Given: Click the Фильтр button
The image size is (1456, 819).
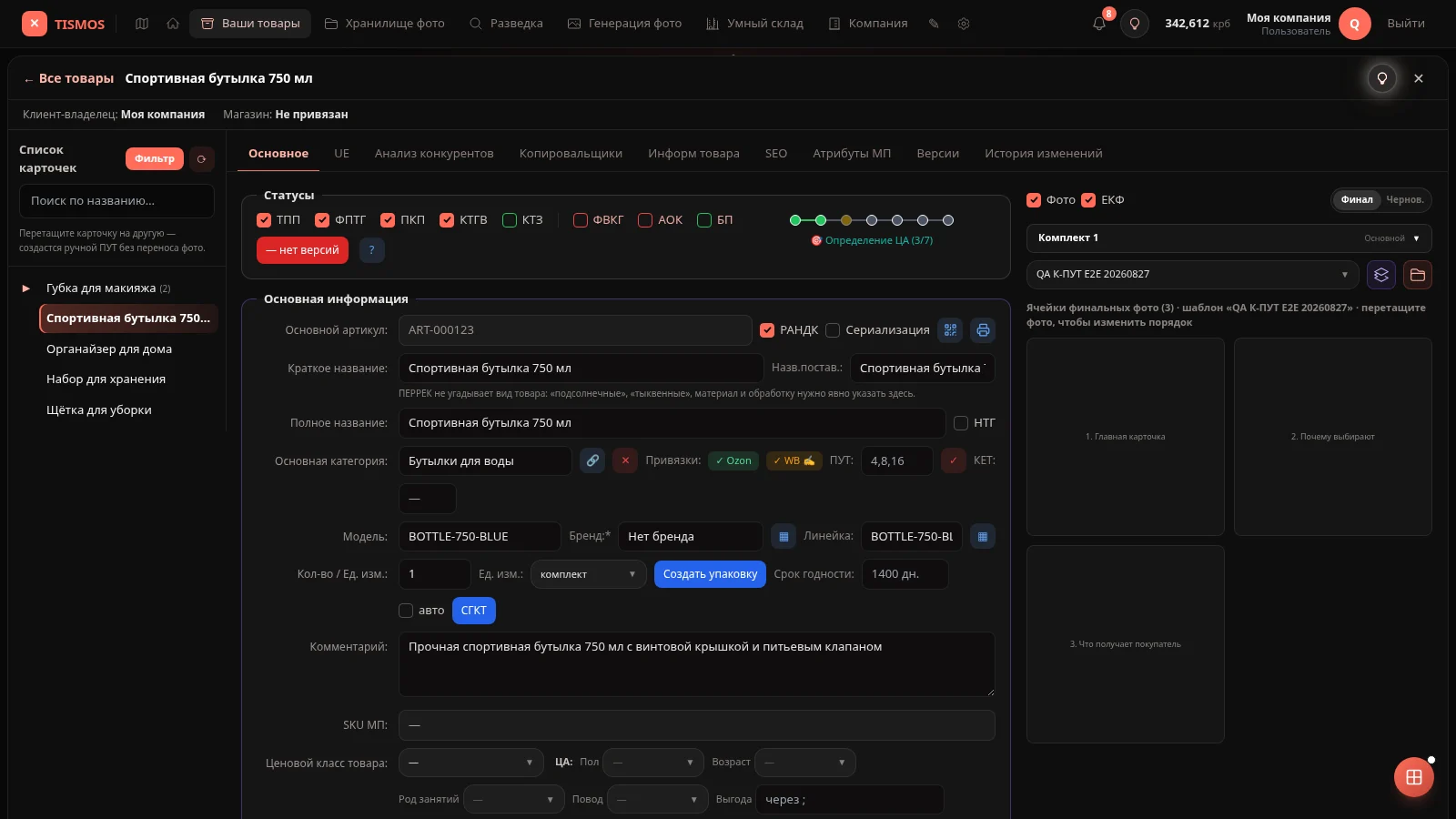Looking at the screenshot, I should tap(155, 159).
